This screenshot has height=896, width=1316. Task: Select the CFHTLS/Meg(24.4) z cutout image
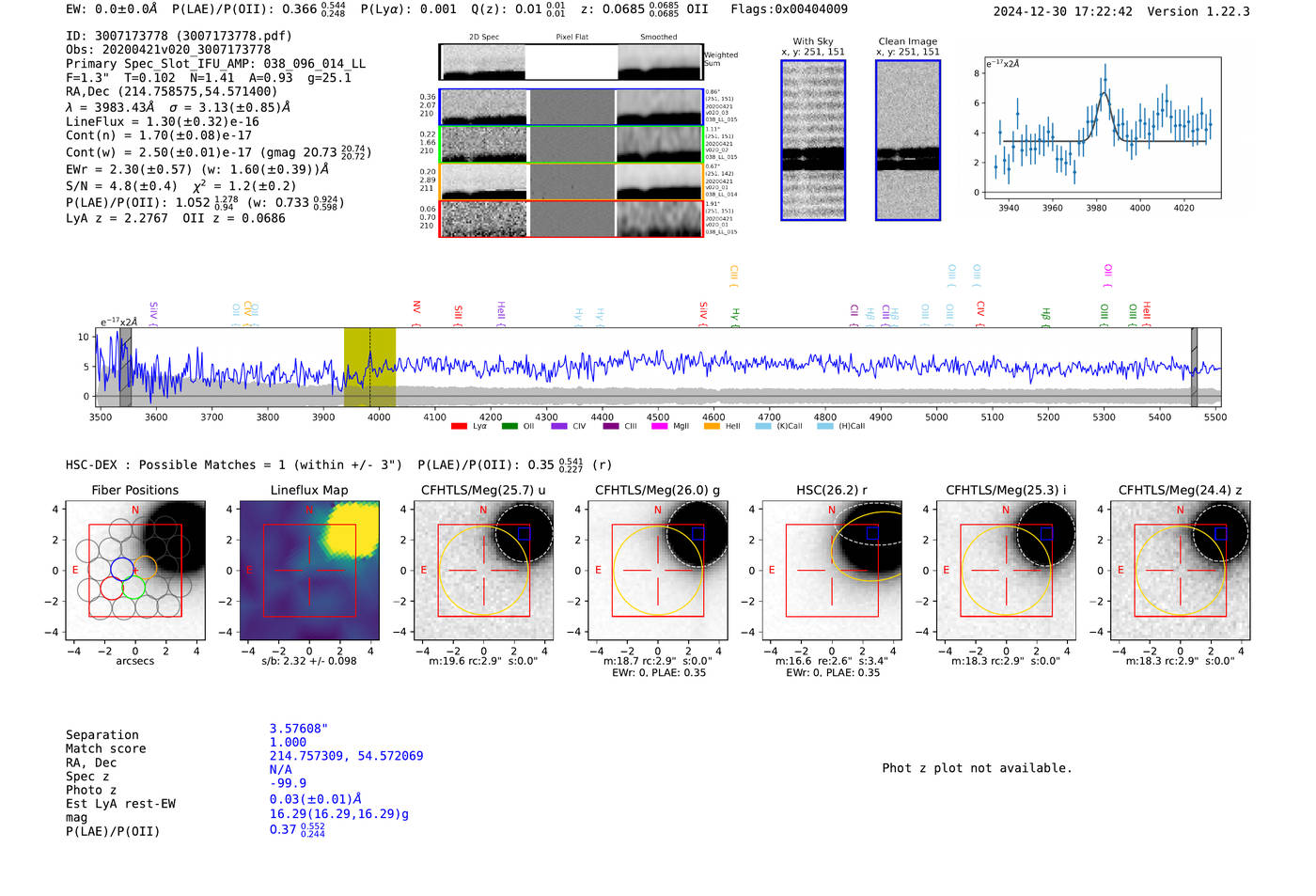(1180, 570)
